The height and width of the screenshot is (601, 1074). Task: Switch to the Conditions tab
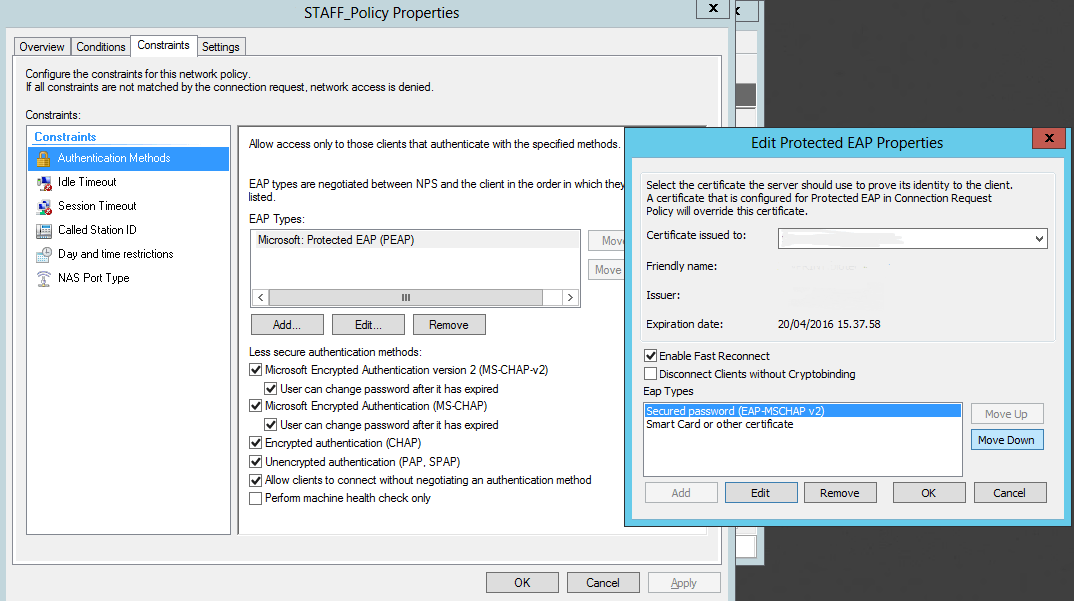point(101,47)
